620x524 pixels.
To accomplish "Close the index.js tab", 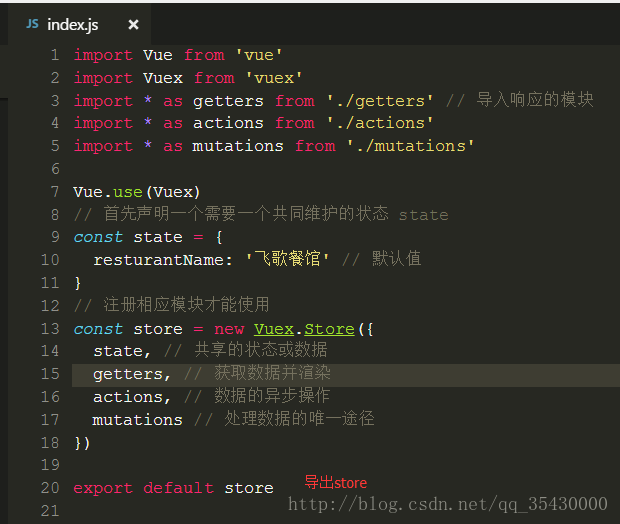I will [x=133, y=24].
